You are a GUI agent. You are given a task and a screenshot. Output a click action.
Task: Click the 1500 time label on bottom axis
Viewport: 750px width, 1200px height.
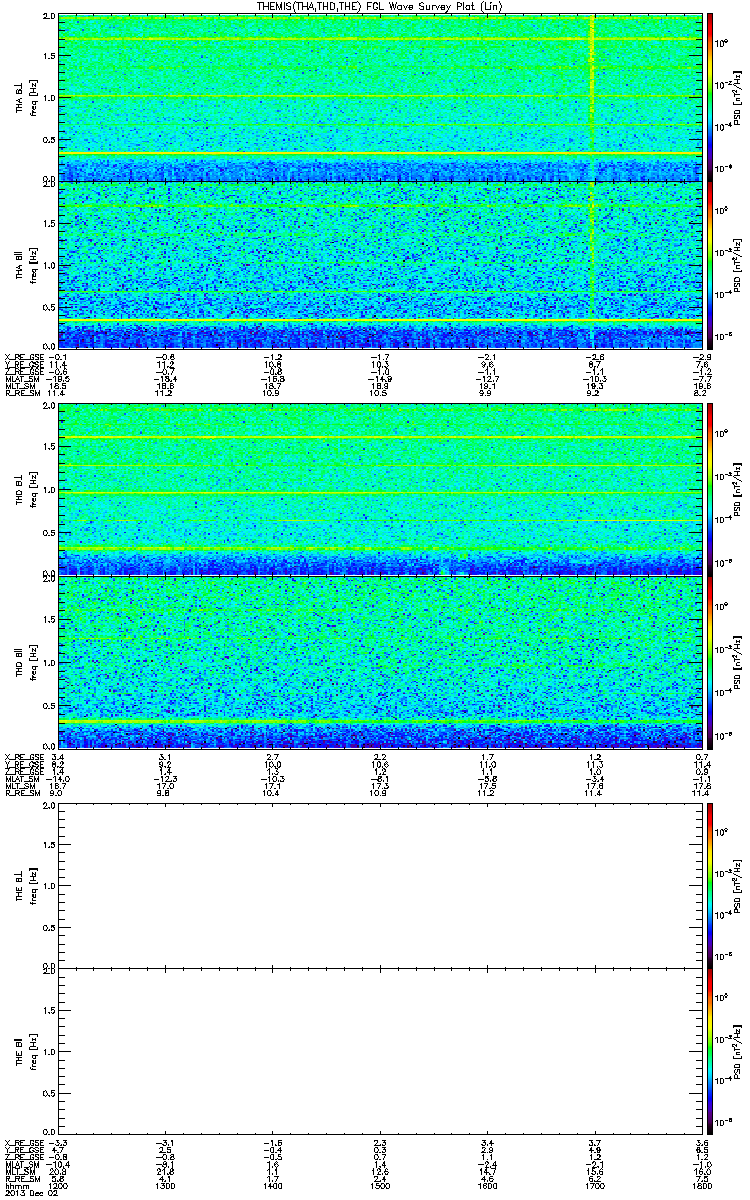[x=378, y=1185]
